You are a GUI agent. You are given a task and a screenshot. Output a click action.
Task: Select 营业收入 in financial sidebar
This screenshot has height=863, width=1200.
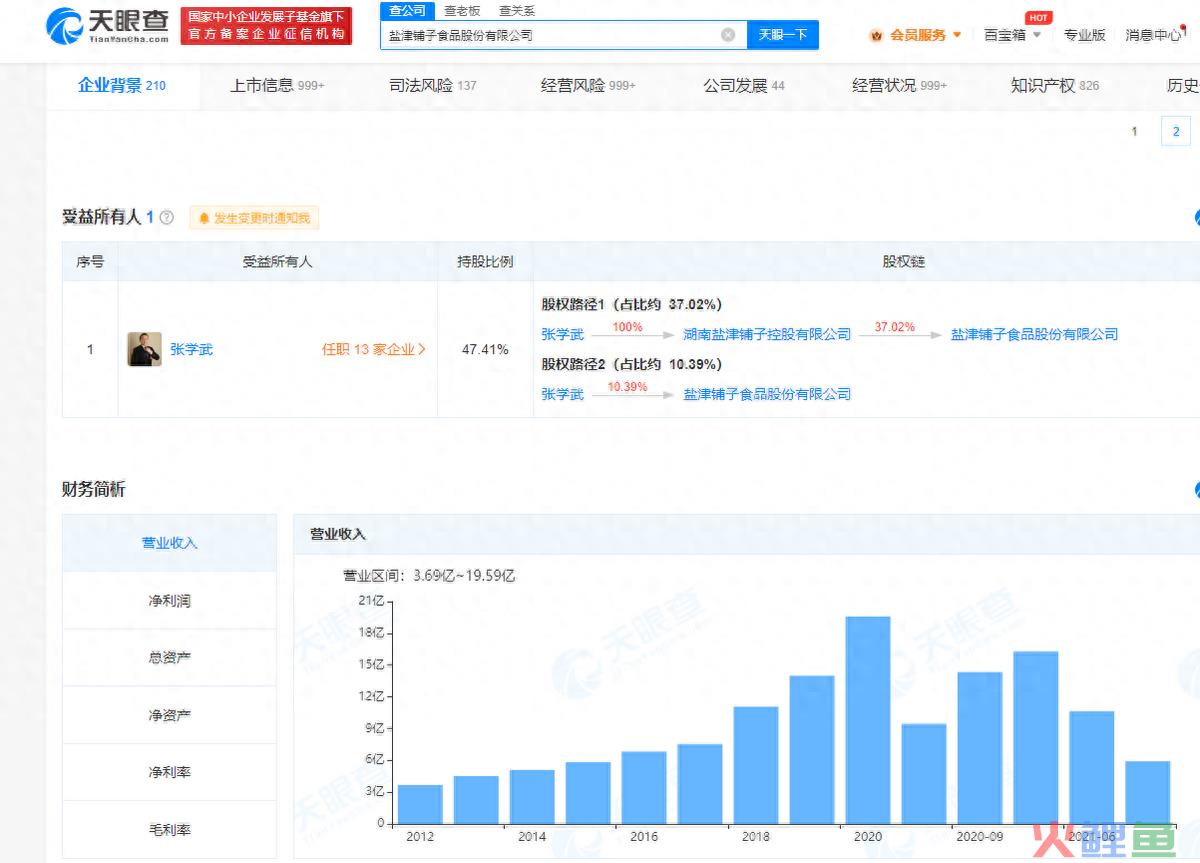(169, 543)
